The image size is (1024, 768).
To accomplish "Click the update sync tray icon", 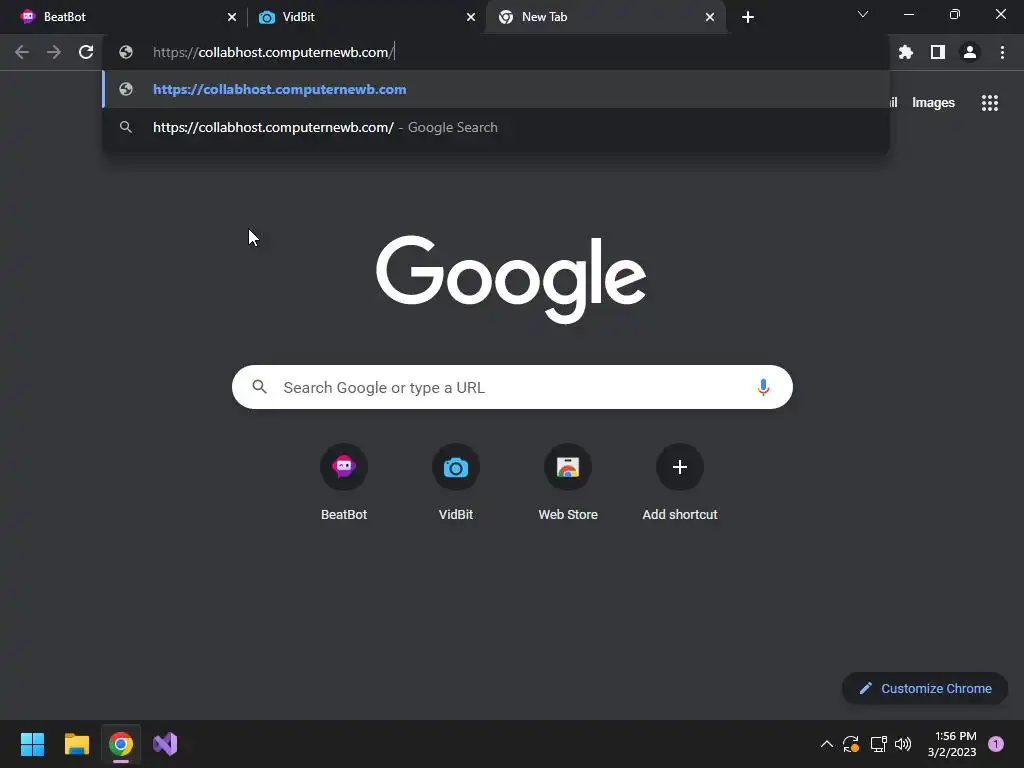I will click(851, 744).
